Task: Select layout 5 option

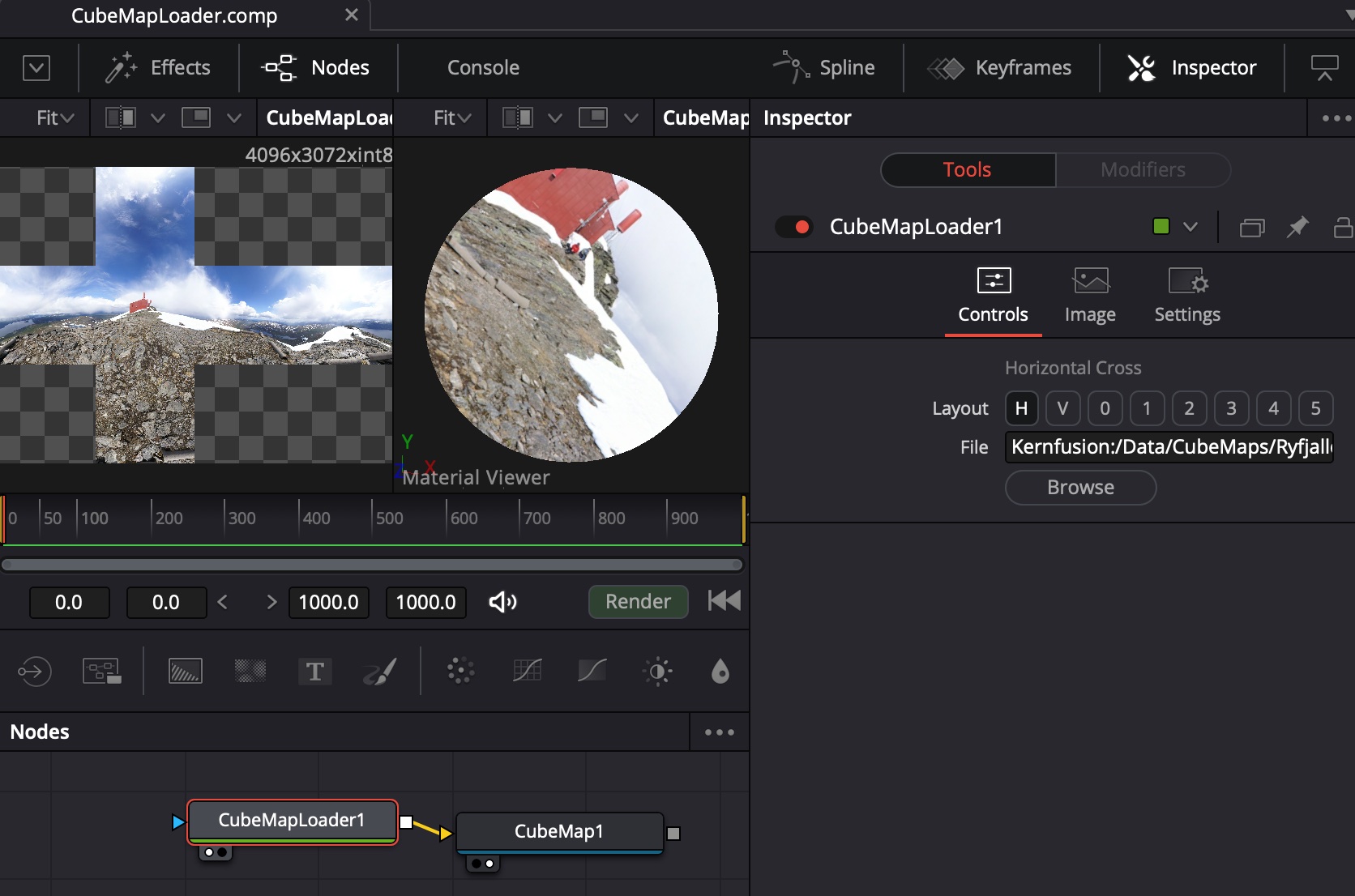Action: click(1315, 408)
